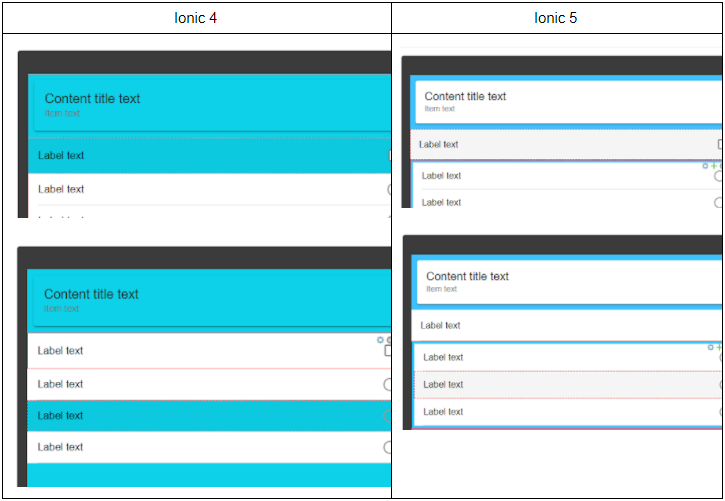Click the gray Label text row in first Ionic 5 preview
Image resolution: width=725 pixels, height=501 pixels.
(566, 144)
